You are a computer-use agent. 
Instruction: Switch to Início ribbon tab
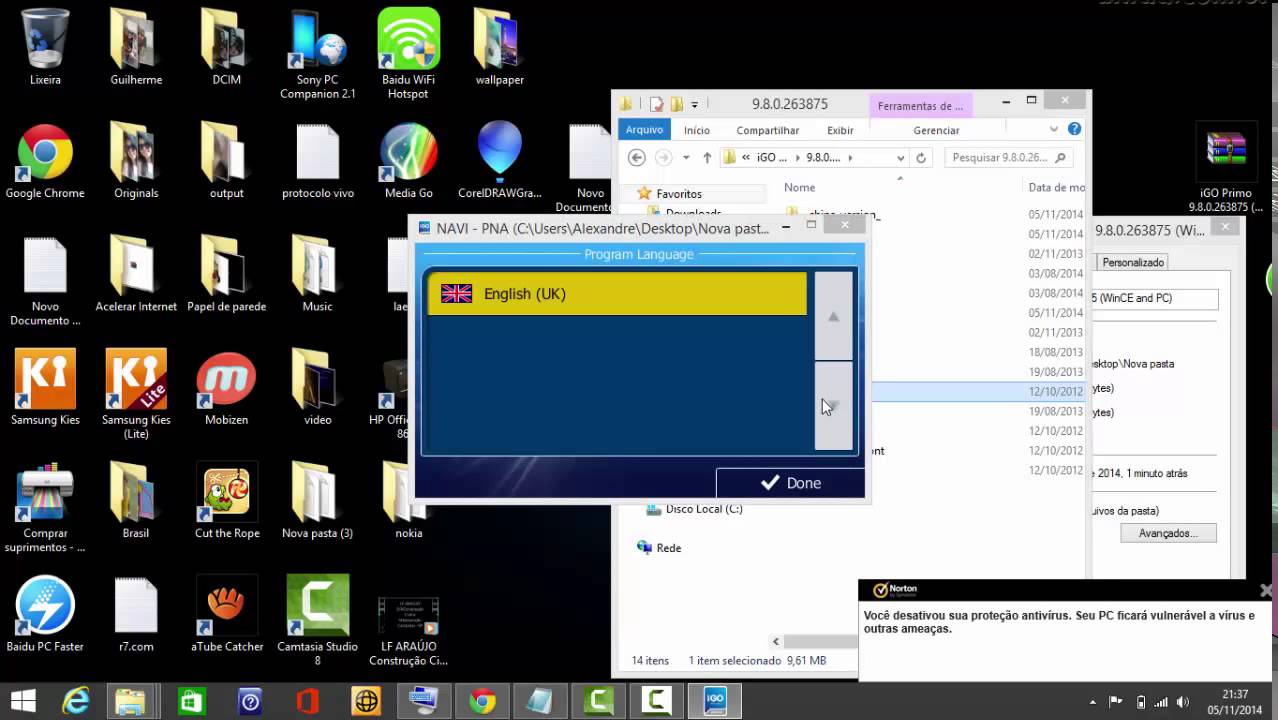pos(697,130)
